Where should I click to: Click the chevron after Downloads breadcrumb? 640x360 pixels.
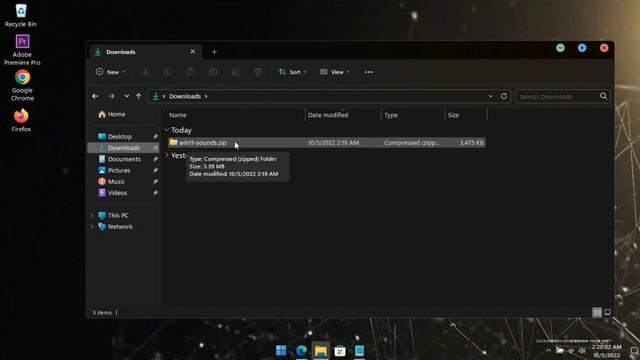coord(206,96)
